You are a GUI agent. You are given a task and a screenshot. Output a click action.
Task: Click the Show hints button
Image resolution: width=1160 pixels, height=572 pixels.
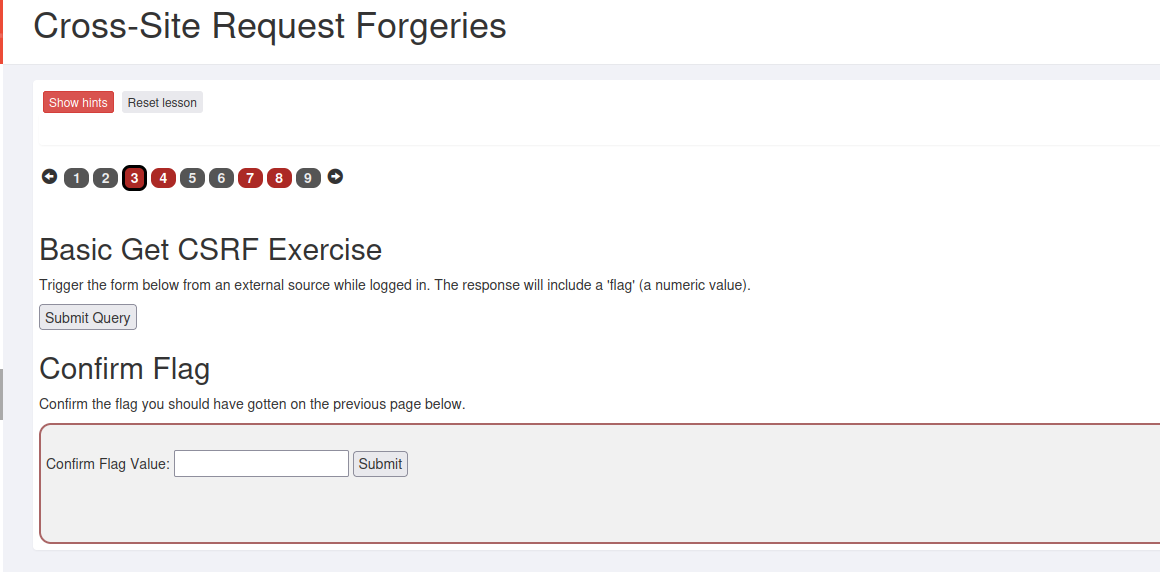tap(78, 103)
